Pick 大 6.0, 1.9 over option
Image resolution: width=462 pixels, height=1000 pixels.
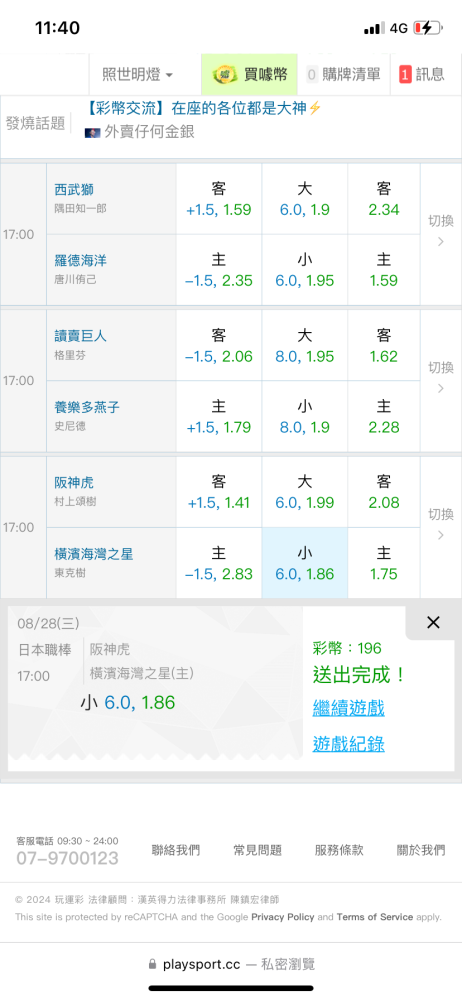pyautogui.click(x=304, y=199)
